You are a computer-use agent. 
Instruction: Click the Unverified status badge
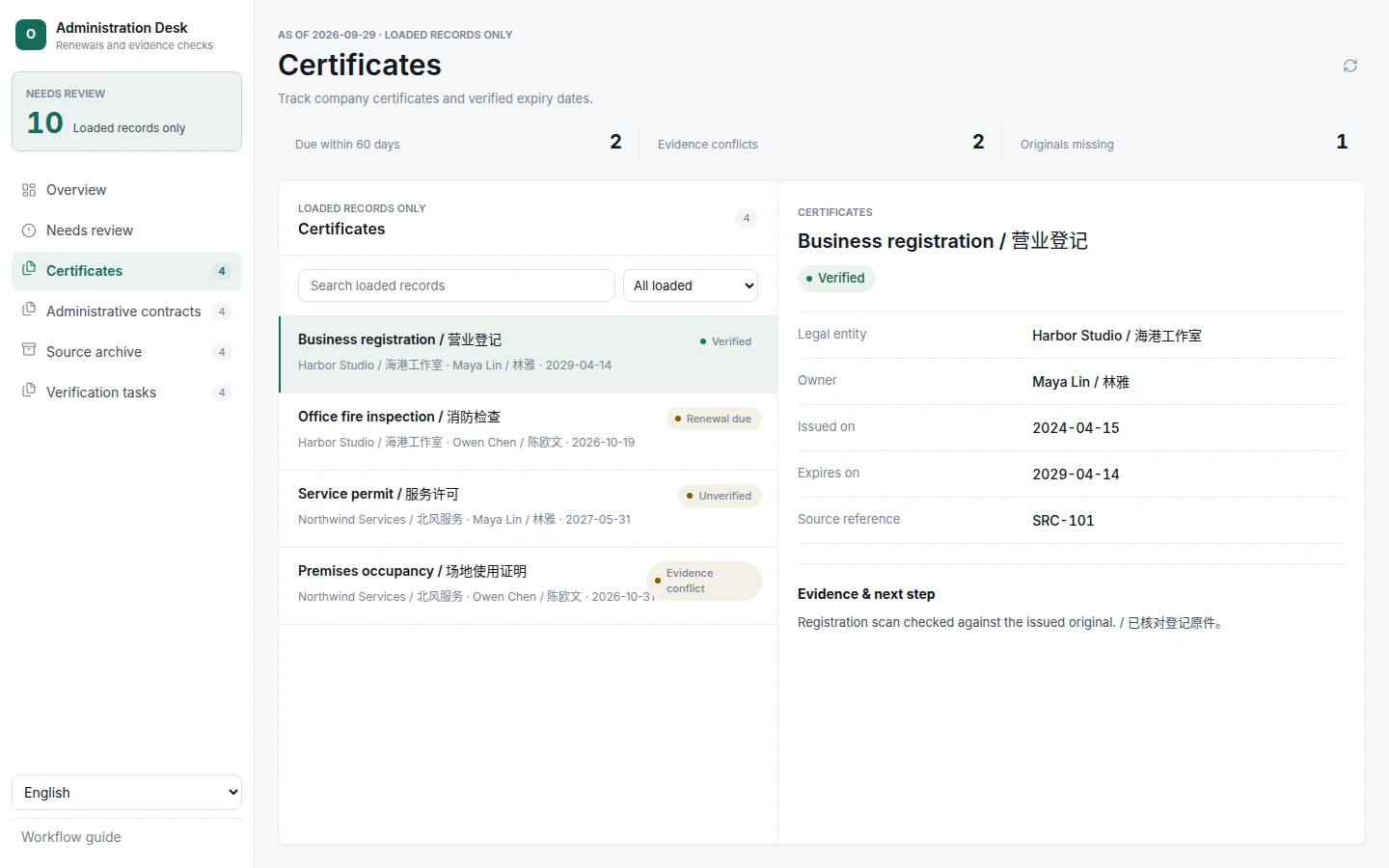[x=720, y=496]
